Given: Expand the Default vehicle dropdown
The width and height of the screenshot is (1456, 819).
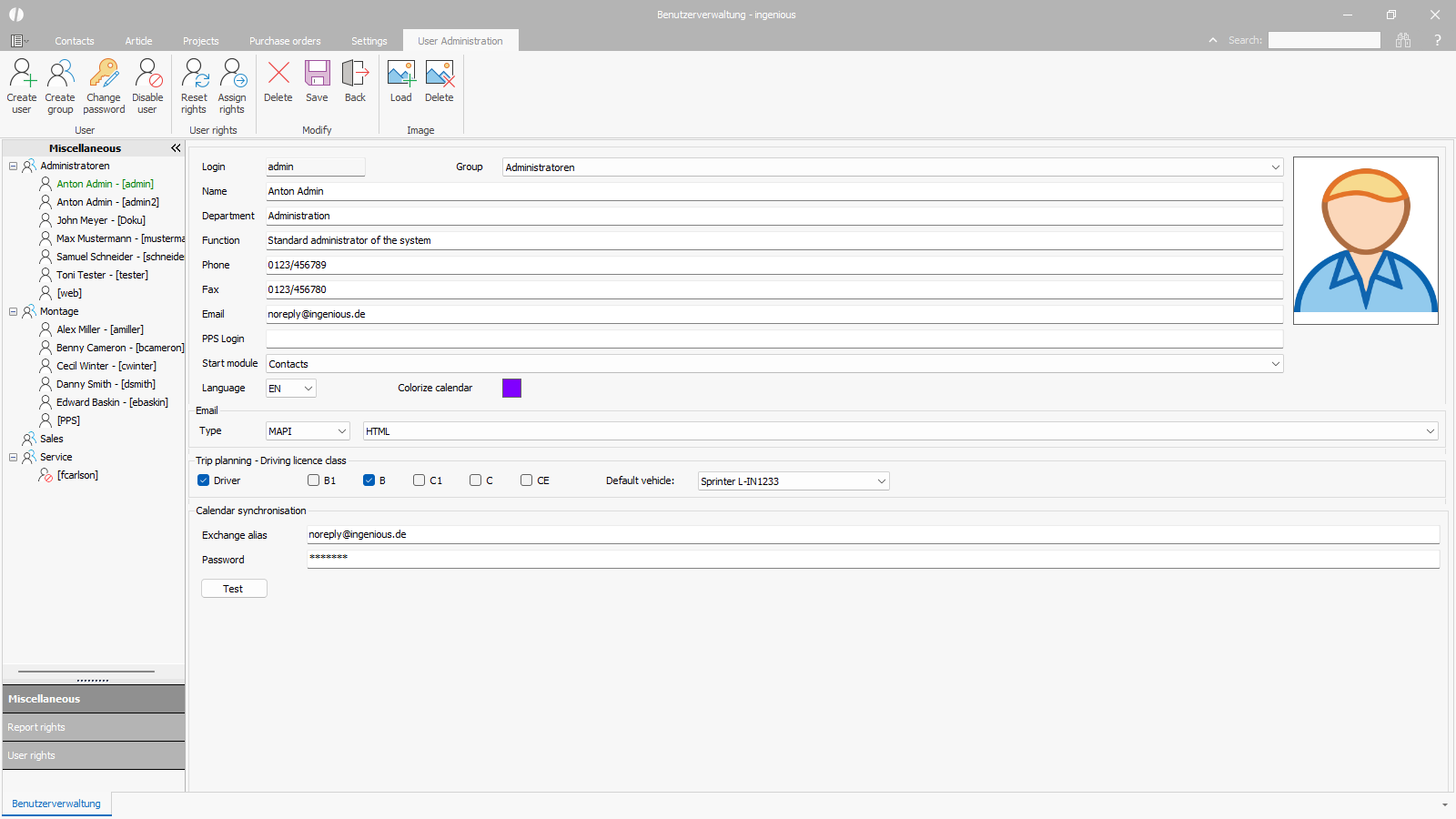Looking at the screenshot, I should coord(881,481).
